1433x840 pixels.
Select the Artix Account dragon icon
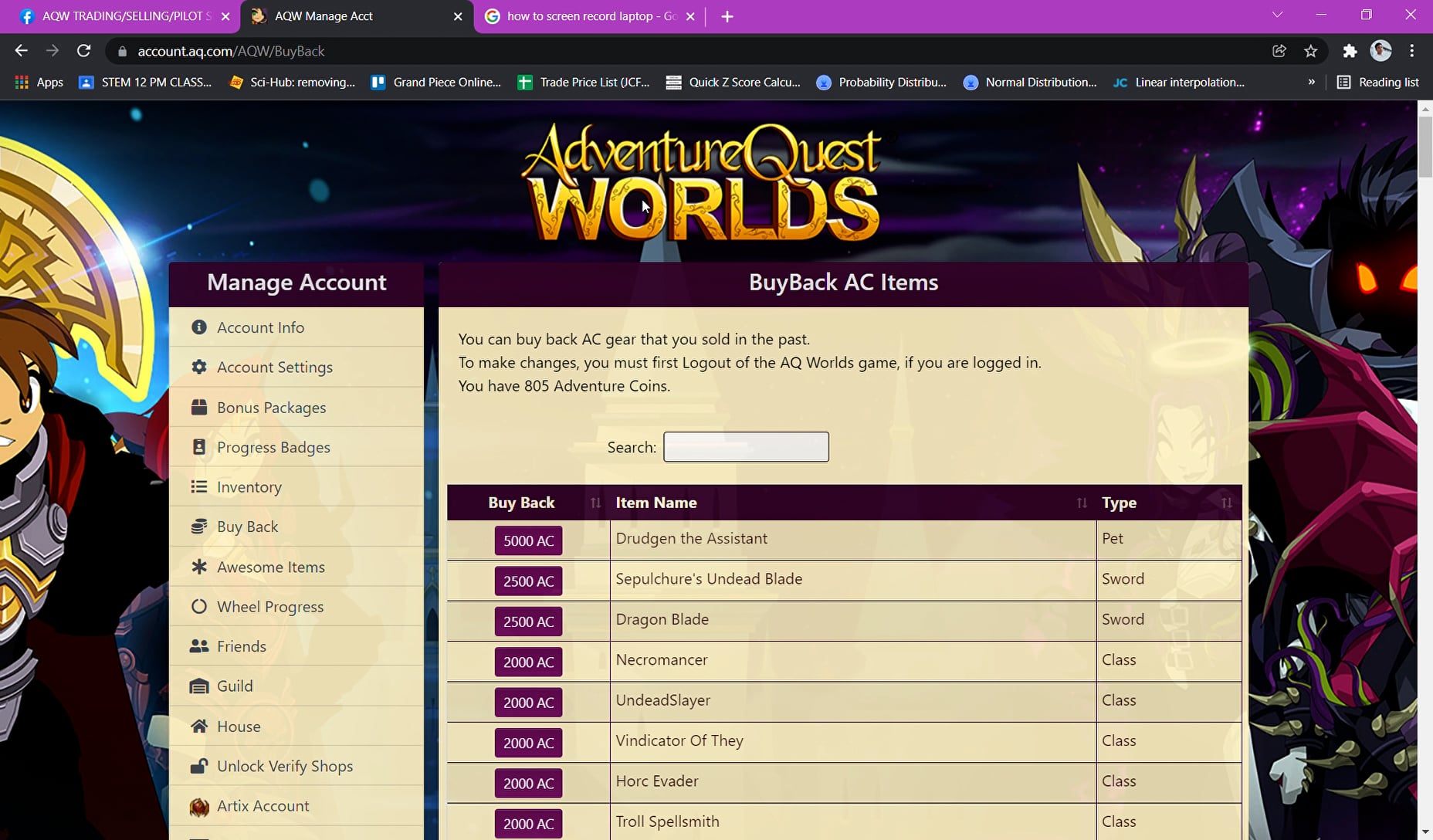coord(199,806)
